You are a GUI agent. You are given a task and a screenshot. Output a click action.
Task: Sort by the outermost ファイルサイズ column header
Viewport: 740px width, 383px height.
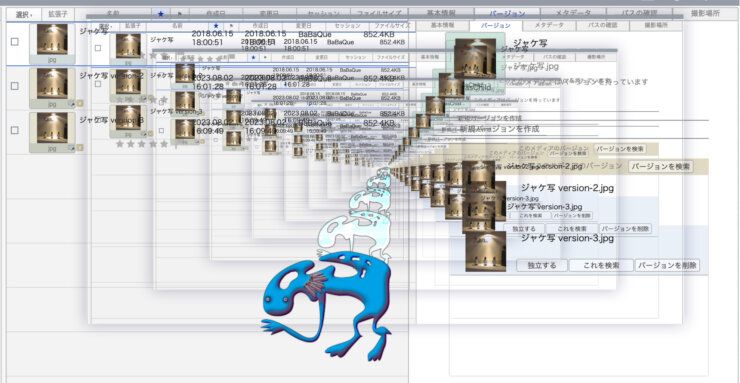(379, 14)
